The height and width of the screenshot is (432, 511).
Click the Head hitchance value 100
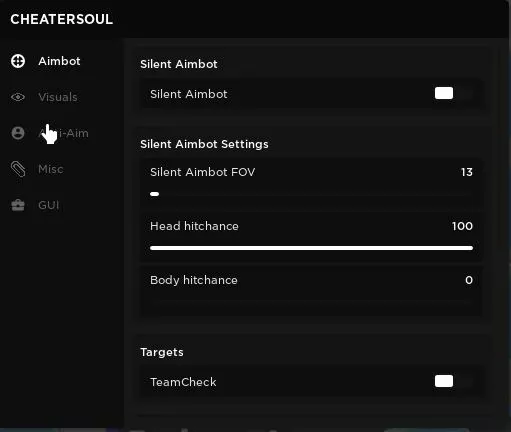pos(462,226)
